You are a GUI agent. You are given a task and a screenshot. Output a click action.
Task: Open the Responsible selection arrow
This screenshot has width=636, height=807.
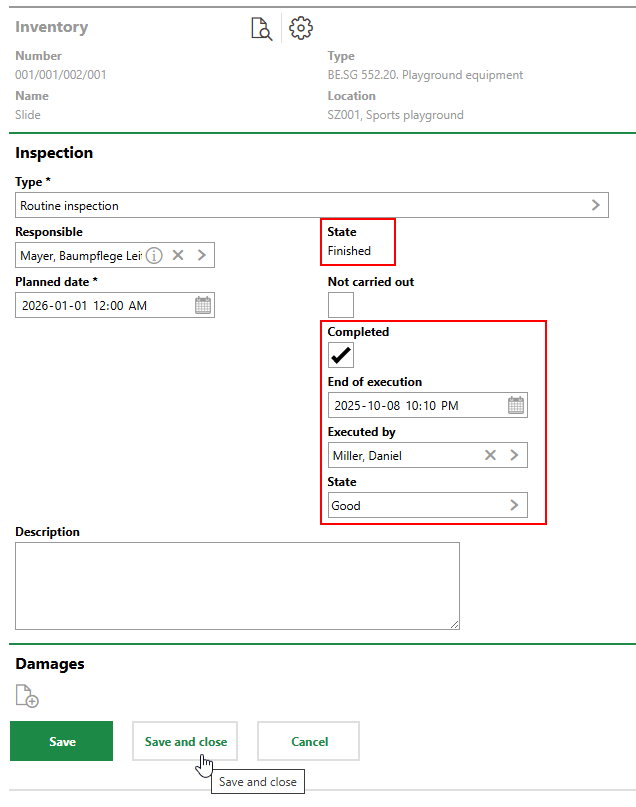coord(202,255)
